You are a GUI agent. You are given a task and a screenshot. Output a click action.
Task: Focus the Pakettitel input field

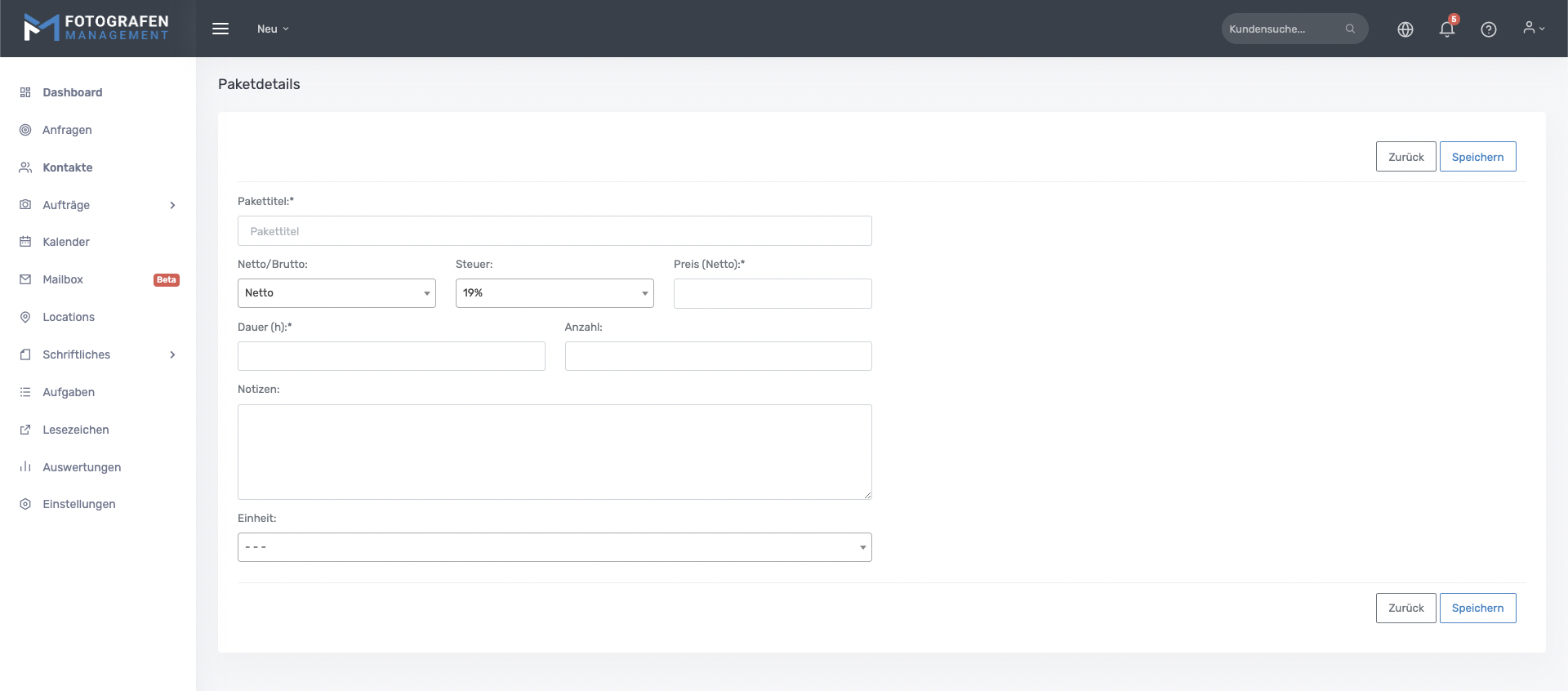[x=555, y=231]
